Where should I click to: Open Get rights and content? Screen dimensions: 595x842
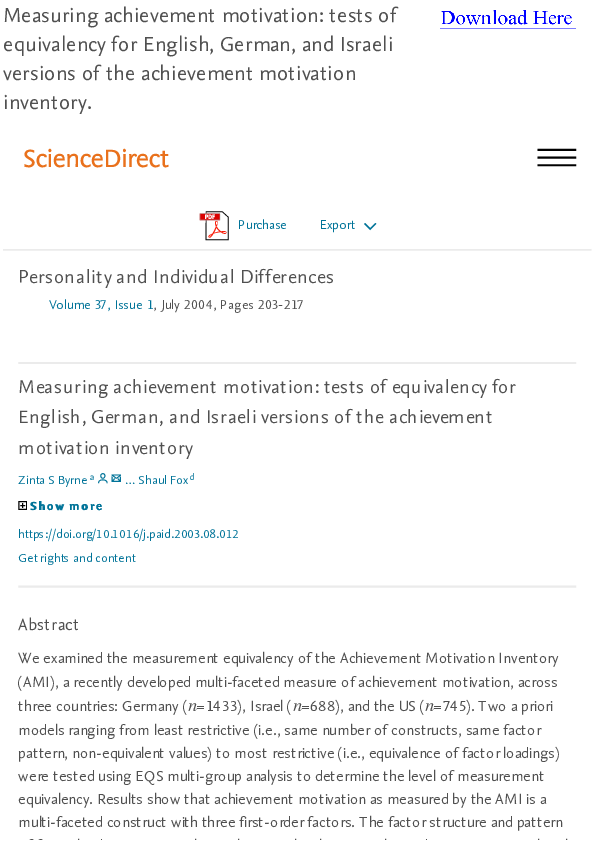point(76,557)
